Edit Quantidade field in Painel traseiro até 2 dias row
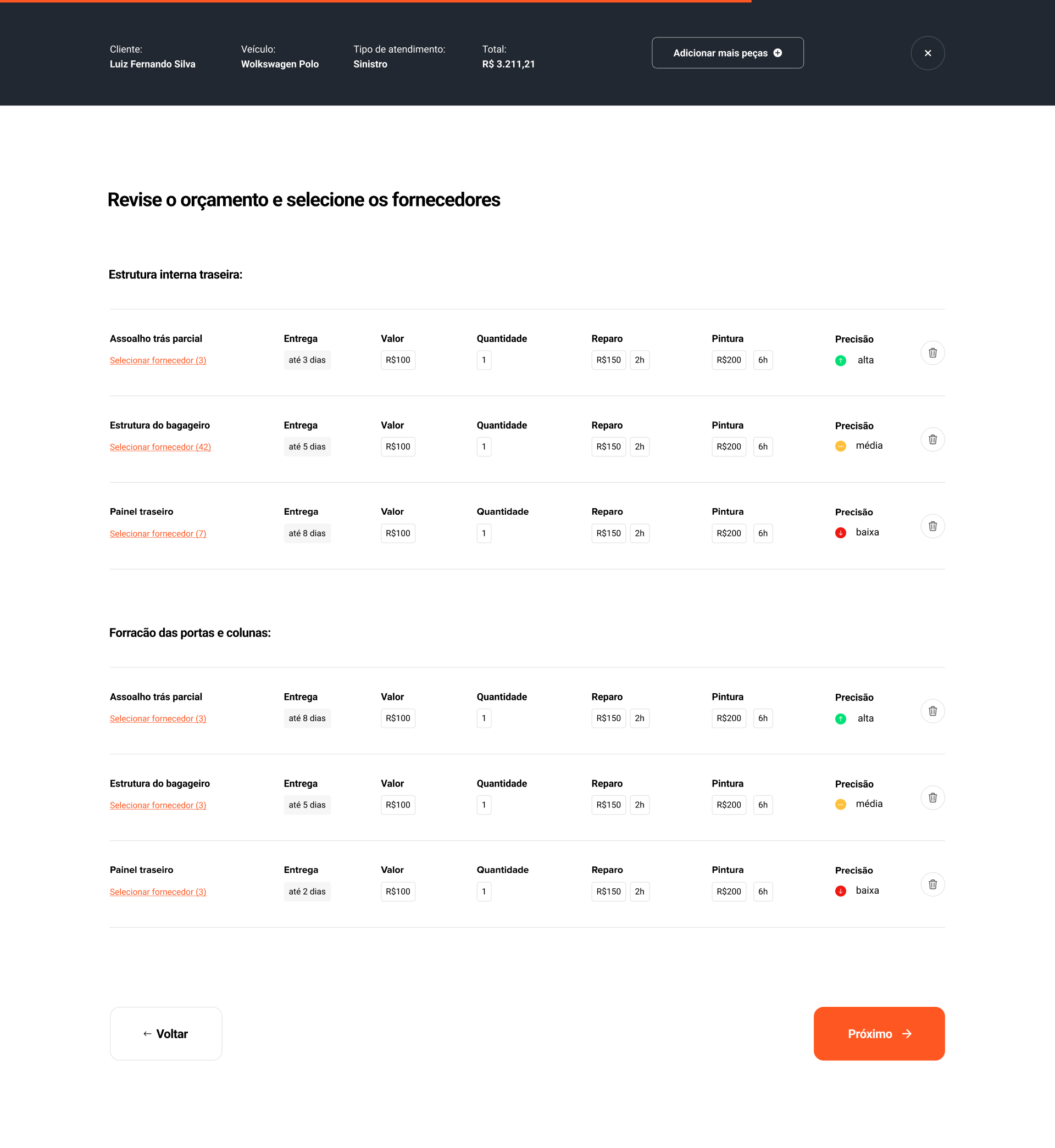Screen dimensions: 1055x1148 pyautogui.click(x=484, y=892)
